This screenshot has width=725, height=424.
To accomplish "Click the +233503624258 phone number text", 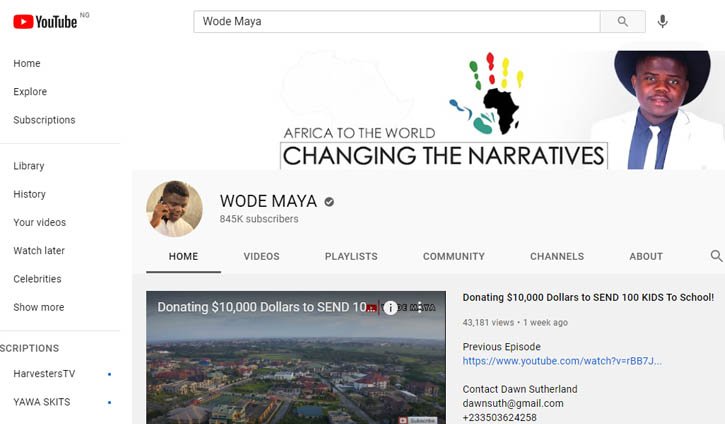I will 500,418.
